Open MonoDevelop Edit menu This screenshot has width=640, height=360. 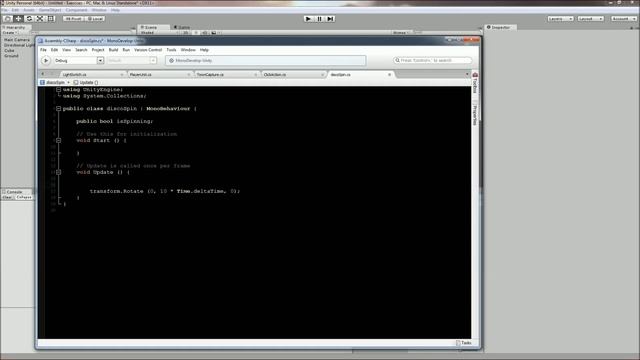(54, 50)
